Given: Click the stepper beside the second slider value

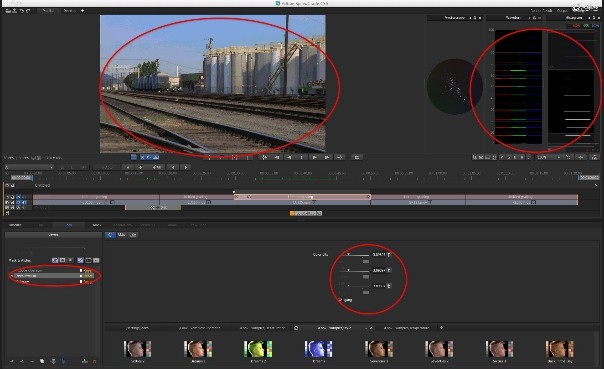Looking at the screenshot, I should click(389, 270).
